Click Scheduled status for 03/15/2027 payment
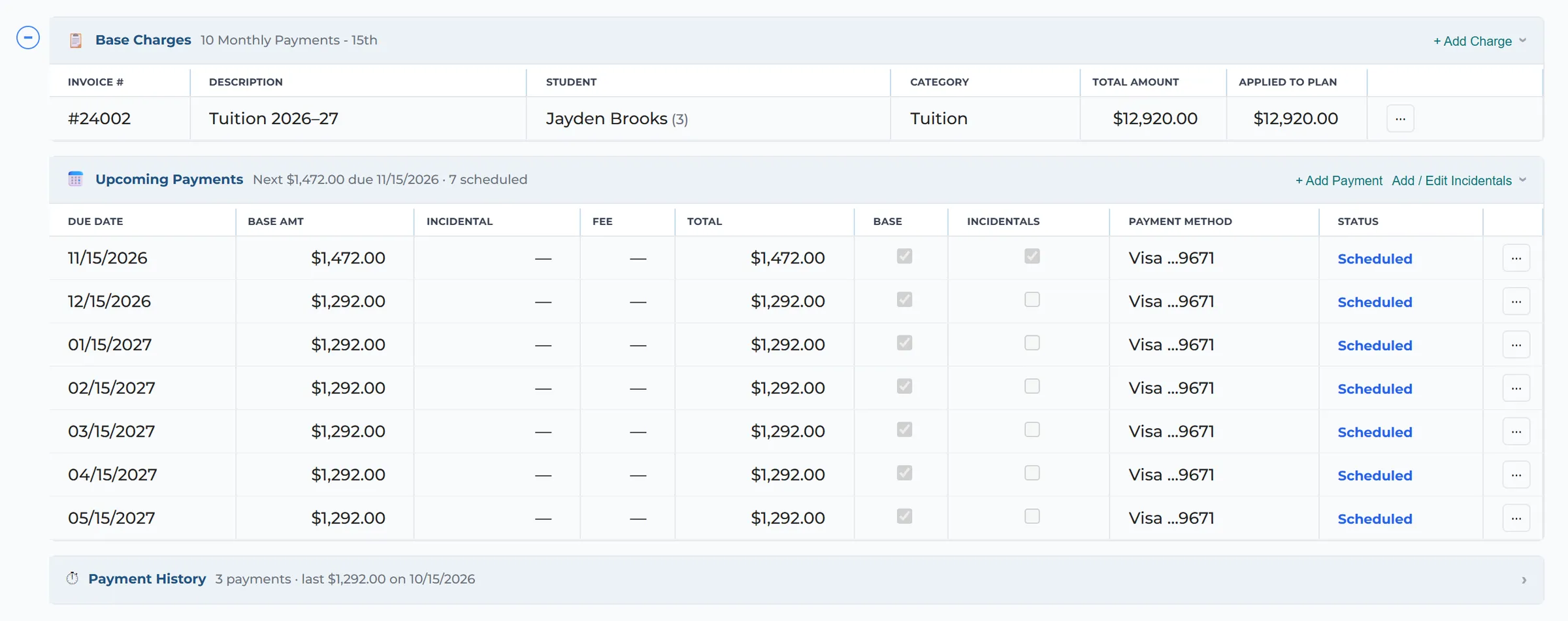This screenshot has height=621, width=1568. 1375,432
